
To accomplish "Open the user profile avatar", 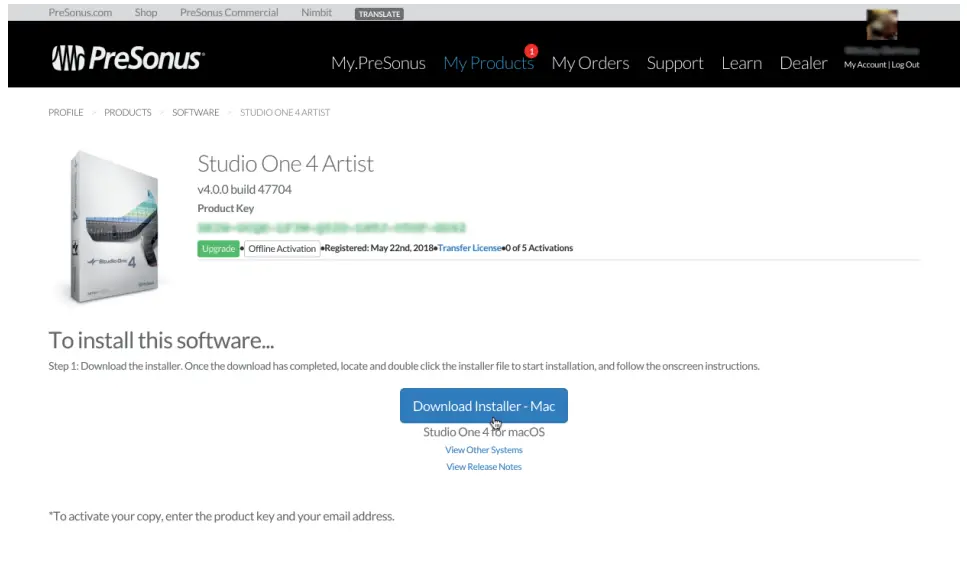I will 881,25.
